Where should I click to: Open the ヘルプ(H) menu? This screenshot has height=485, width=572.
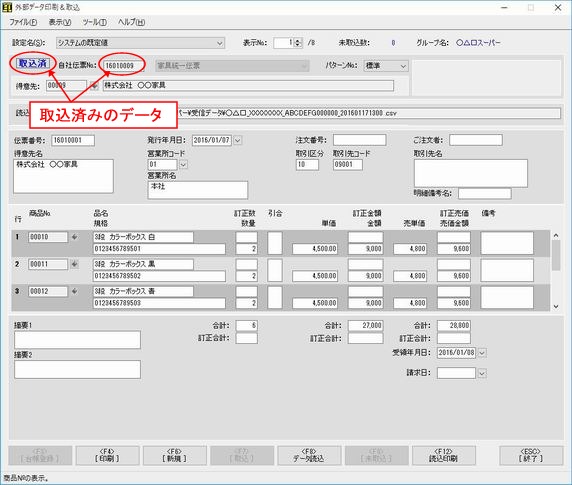[131, 22]
